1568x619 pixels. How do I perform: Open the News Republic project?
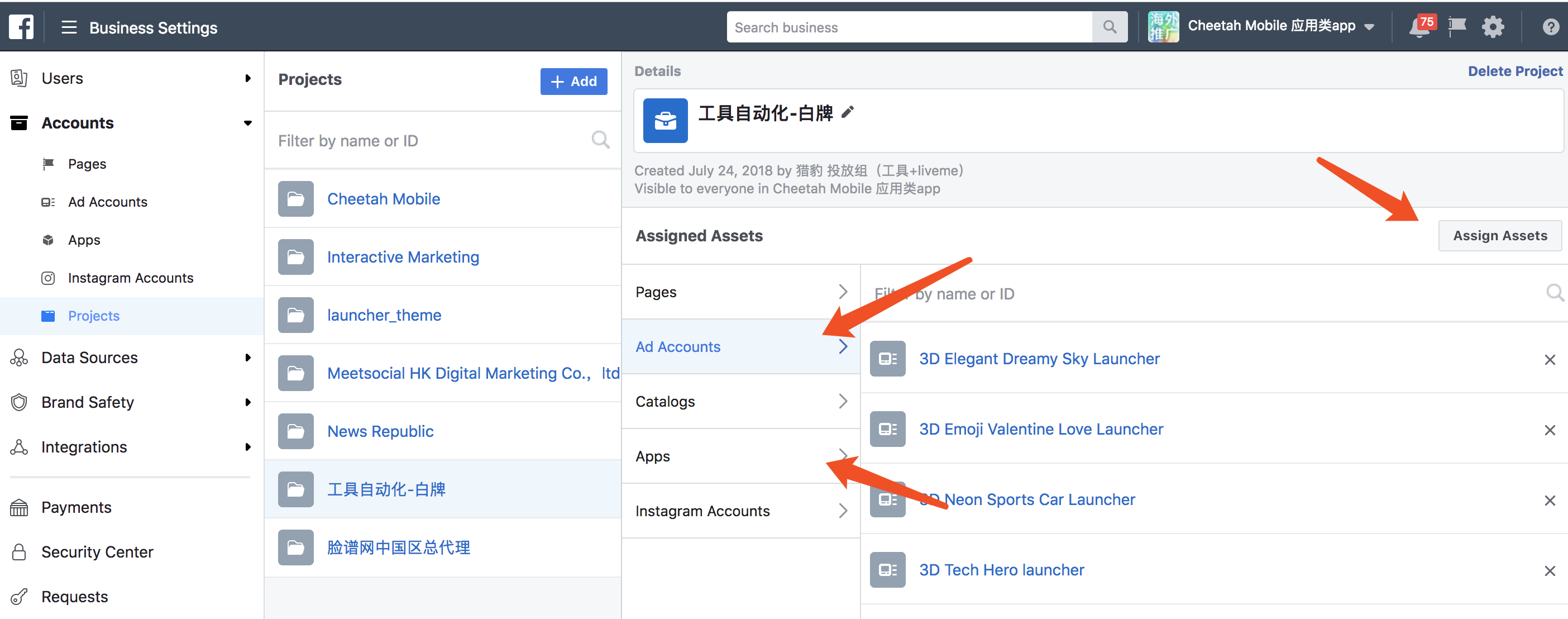(380, 431)
